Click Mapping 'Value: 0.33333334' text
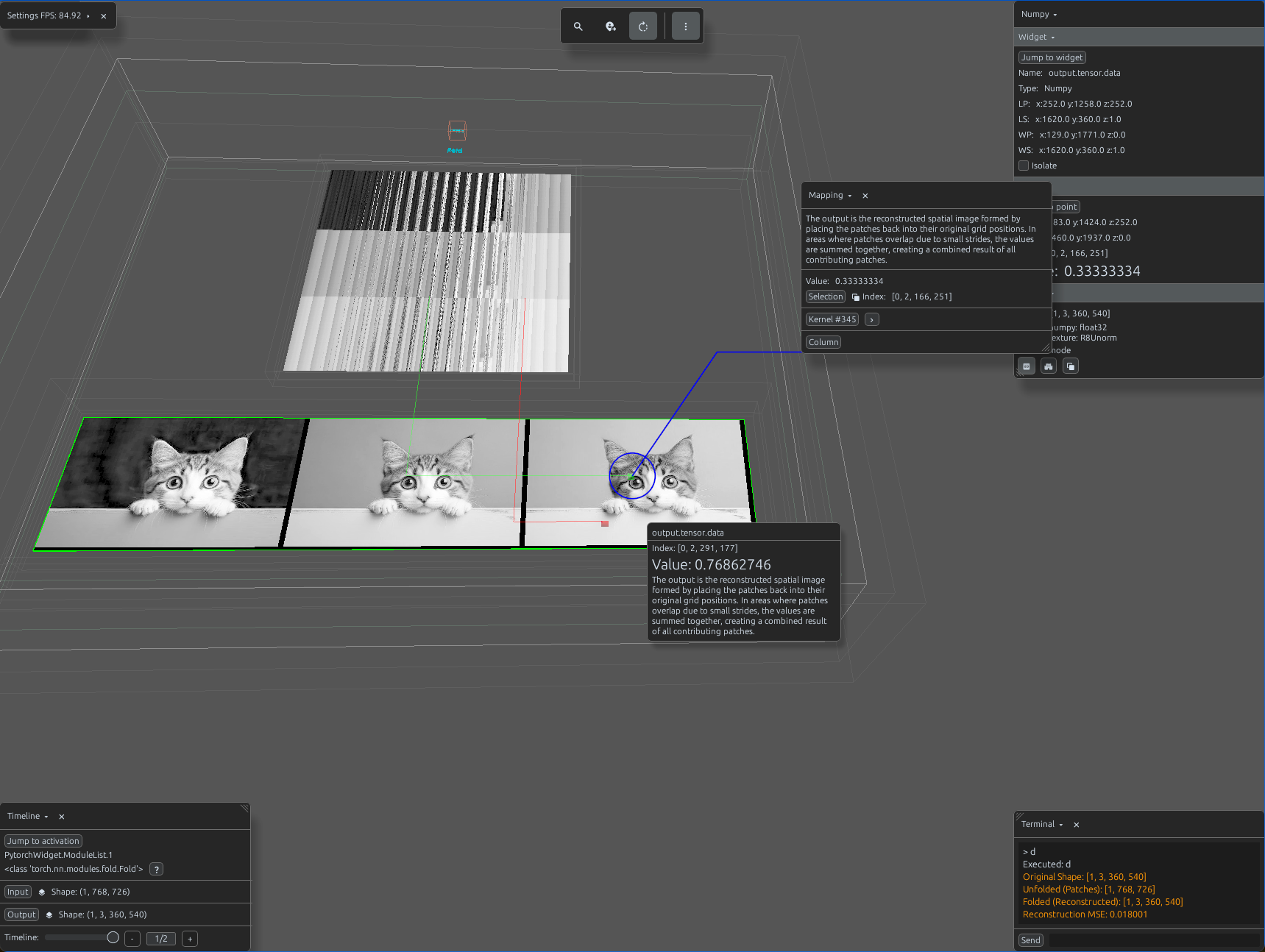 pyautogui.click(x=844, y=281)
